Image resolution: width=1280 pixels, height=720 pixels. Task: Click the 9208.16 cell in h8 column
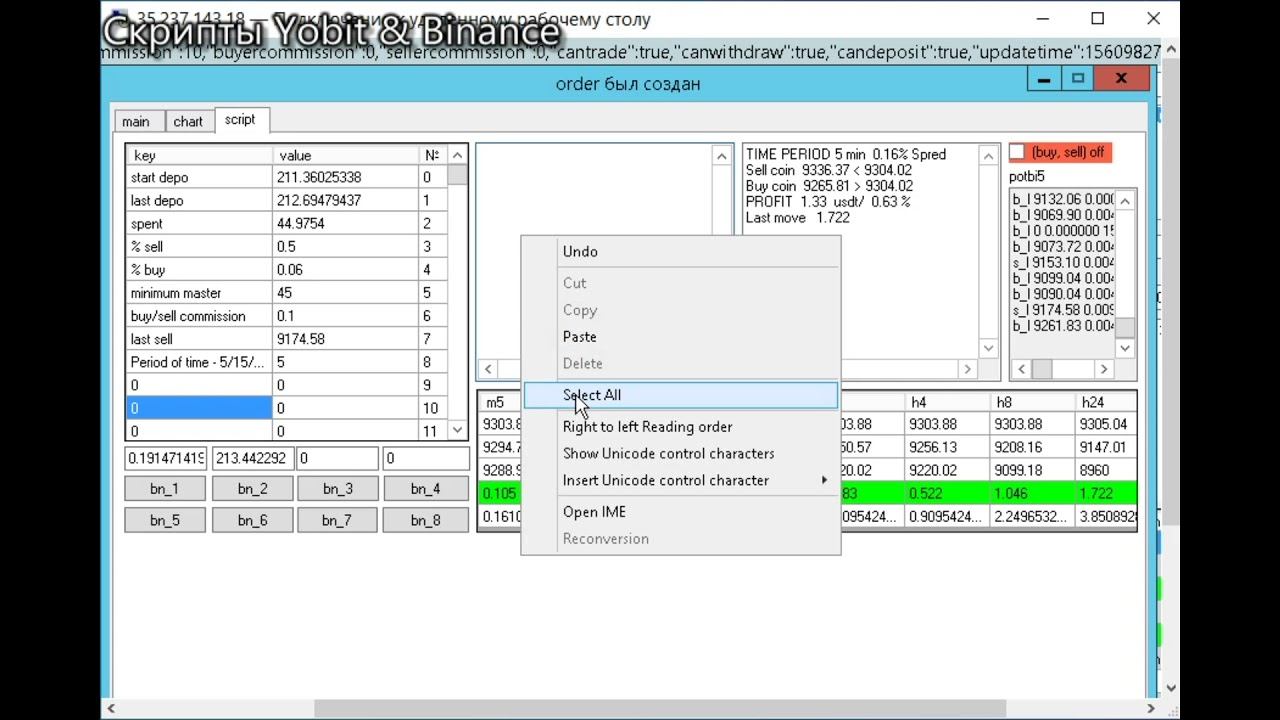point(1032,447)
